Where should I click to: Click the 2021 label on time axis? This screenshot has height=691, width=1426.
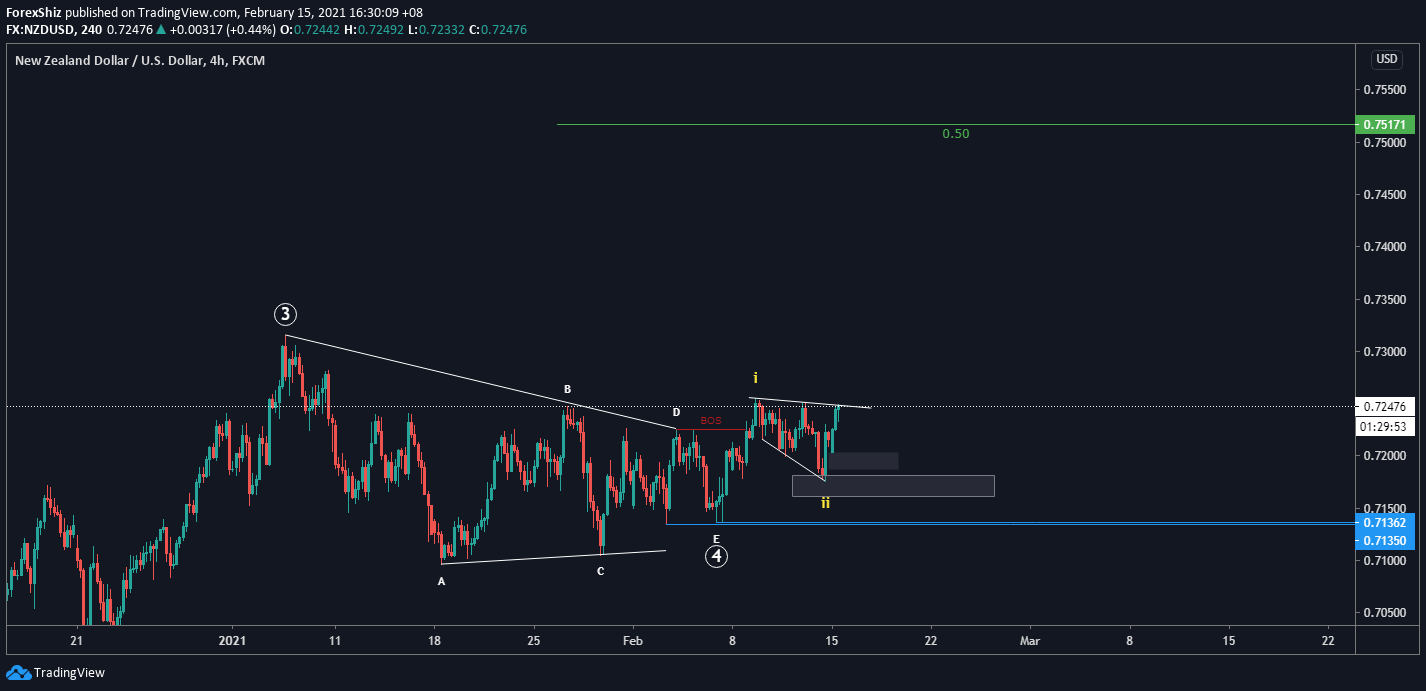(232, 640)
